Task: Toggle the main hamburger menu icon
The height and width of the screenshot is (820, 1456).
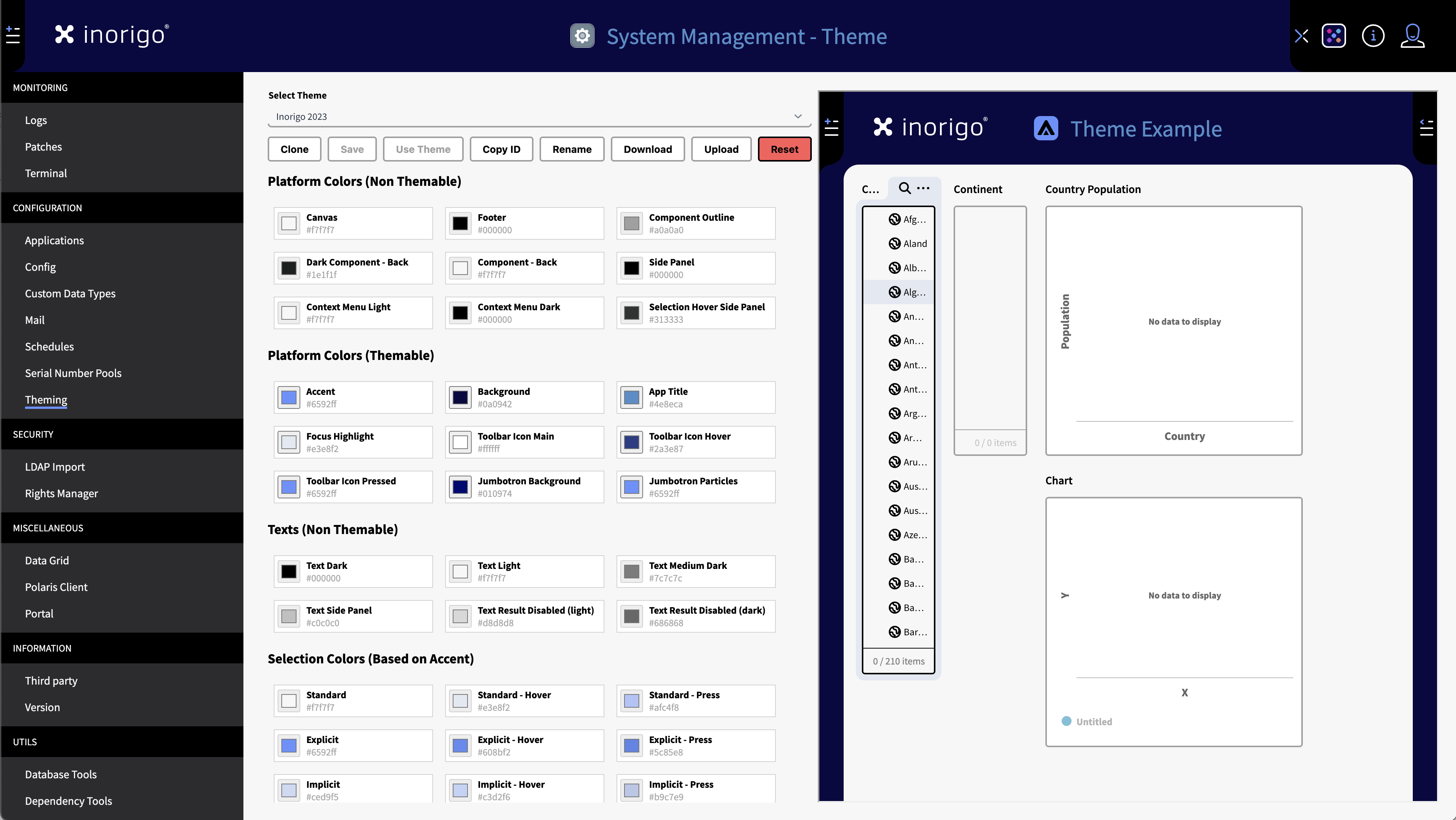Action: click(13, 36)
